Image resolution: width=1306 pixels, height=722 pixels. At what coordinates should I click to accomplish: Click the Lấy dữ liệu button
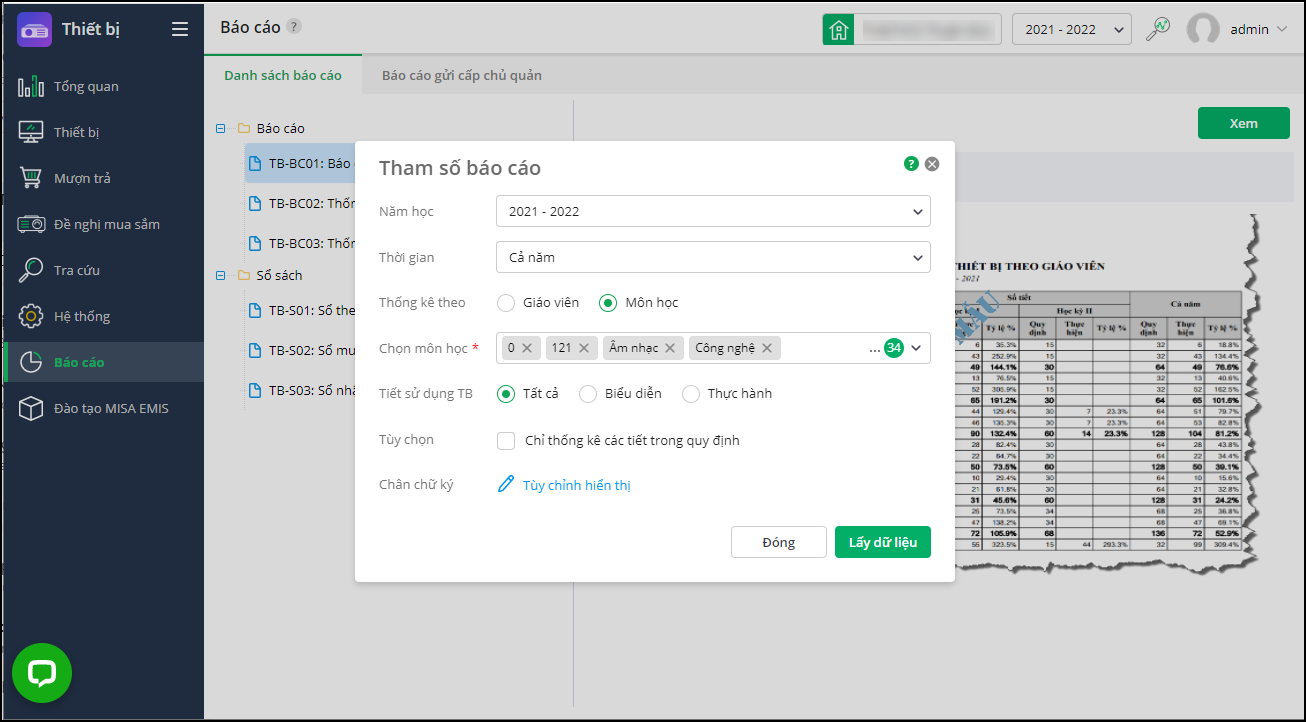point(883,542)
